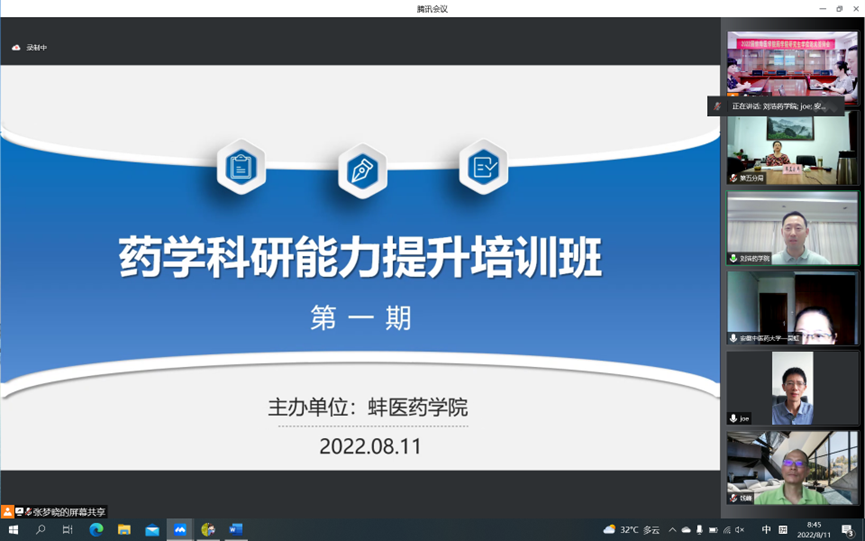Open the Mail app in taskbar
865x541 pixels.
[152, 529]
